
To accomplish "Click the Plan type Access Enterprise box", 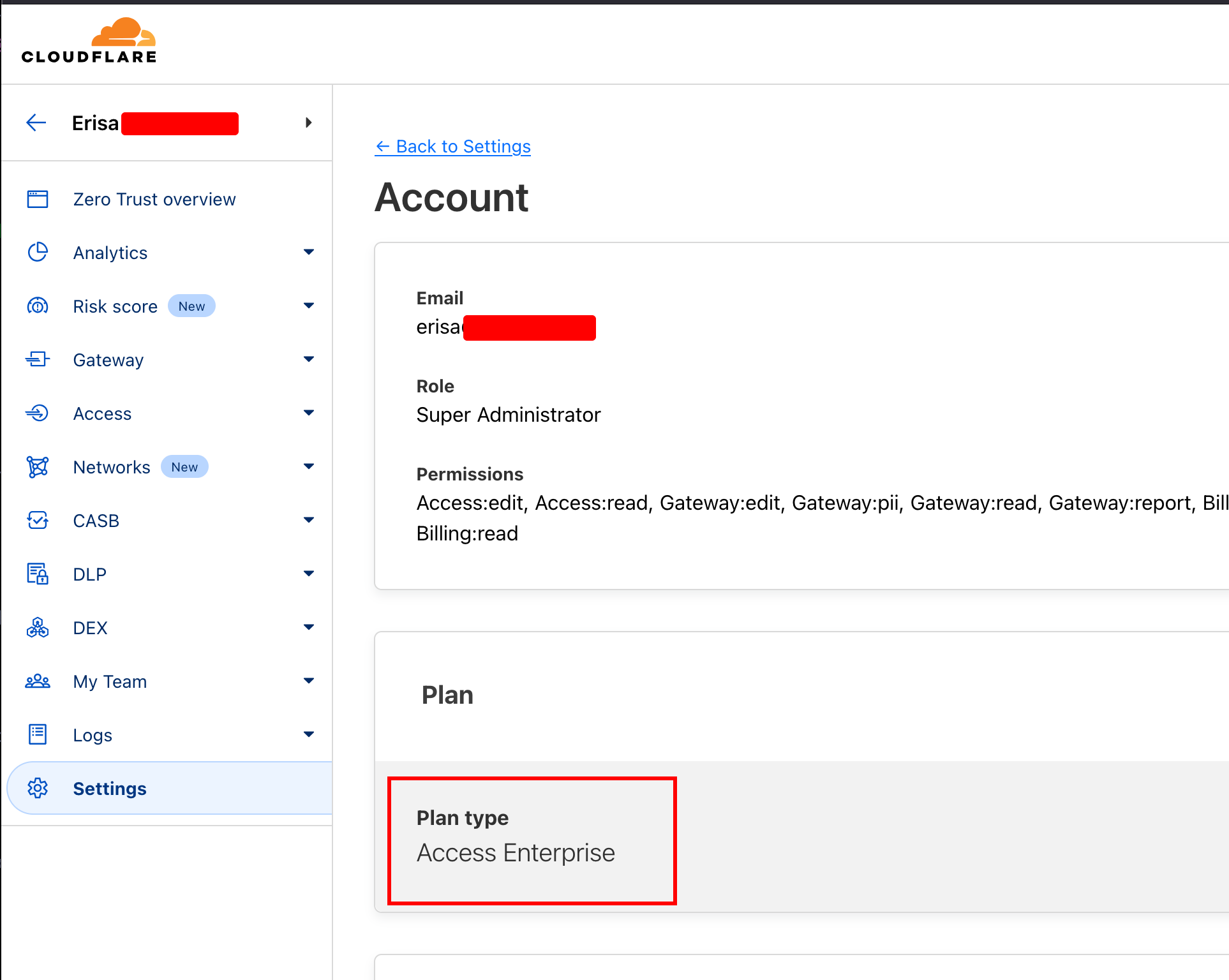I will click(532, 840).
